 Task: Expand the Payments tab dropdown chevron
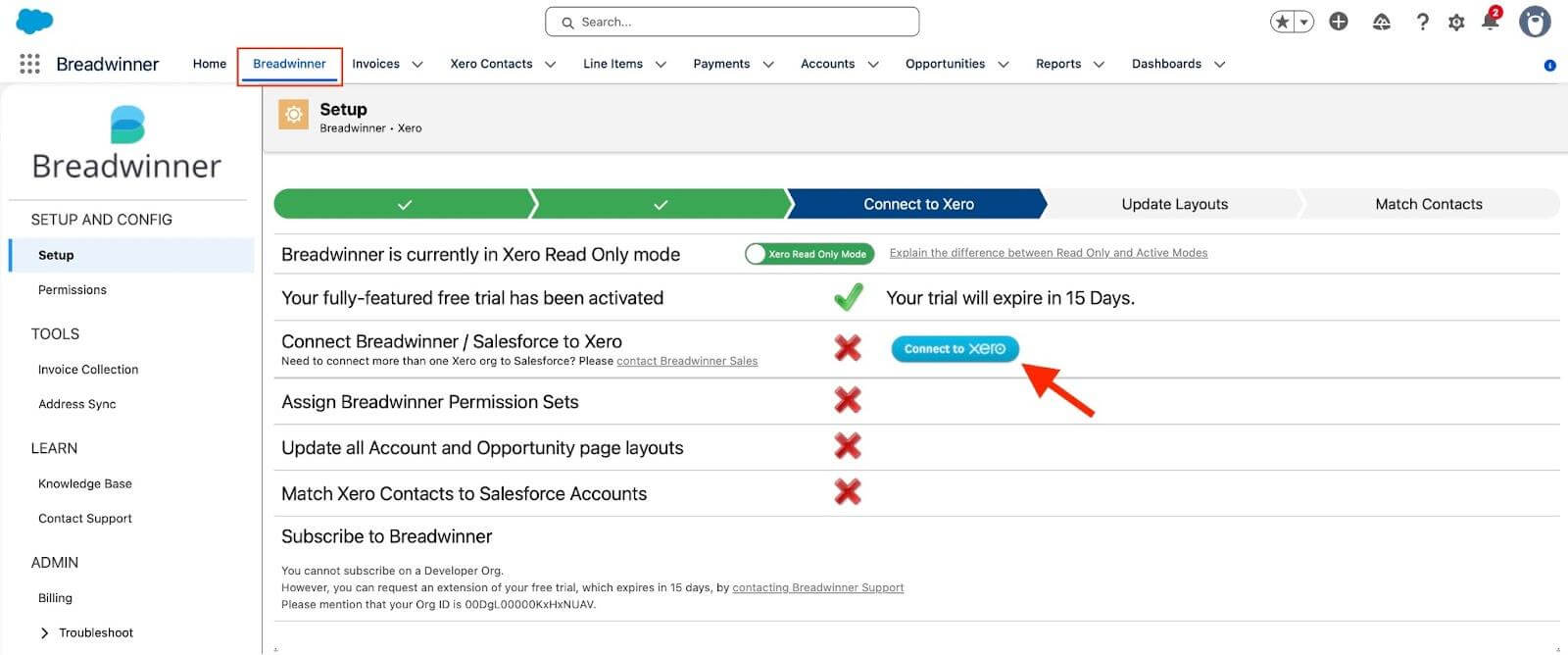tap(768, 65)
